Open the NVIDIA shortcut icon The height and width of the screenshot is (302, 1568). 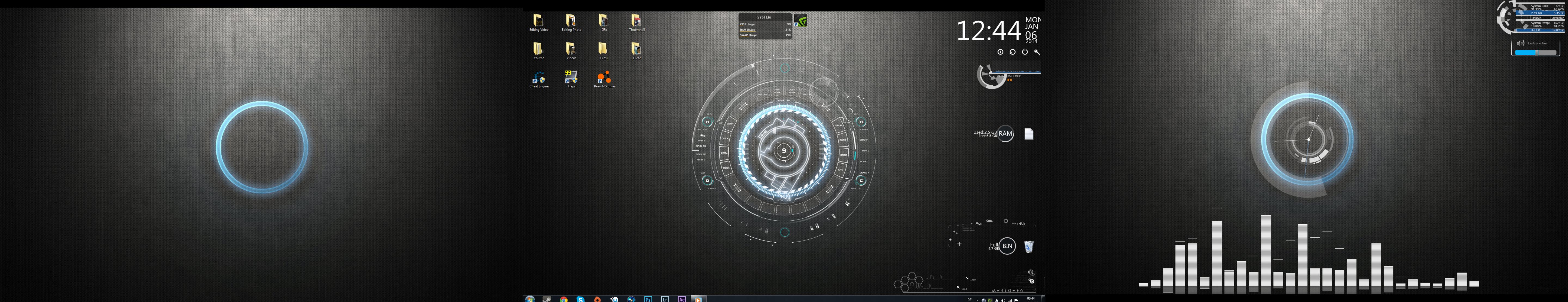[800, 21]
